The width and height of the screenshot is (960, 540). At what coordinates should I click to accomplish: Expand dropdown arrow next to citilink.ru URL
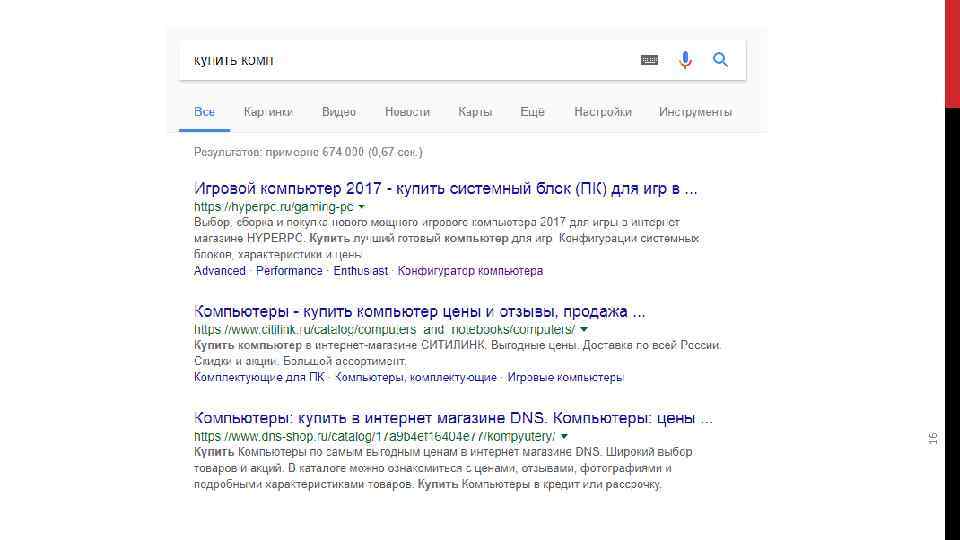(x=584, y=329)
